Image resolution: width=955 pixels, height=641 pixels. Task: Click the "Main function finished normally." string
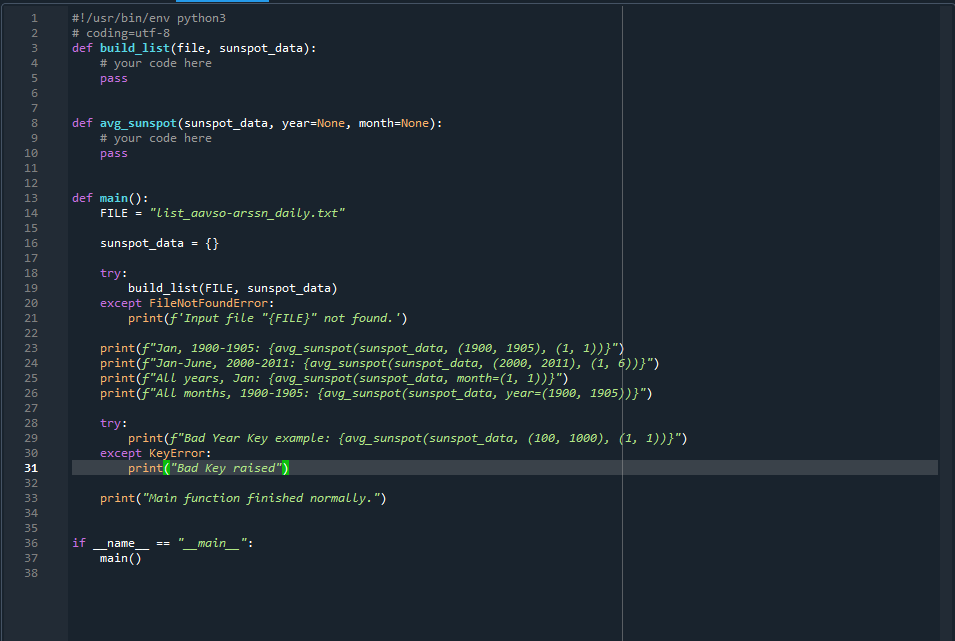point(261,498)
